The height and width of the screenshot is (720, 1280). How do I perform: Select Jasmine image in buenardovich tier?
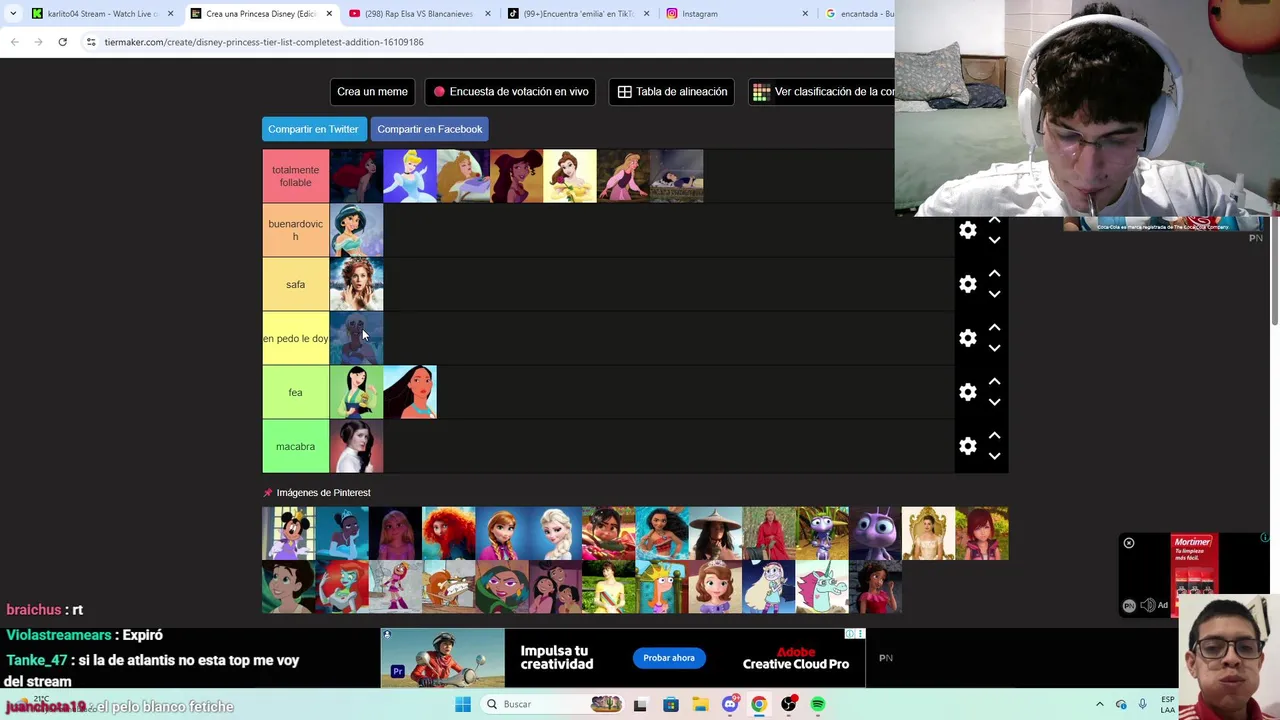[x=356, y=230]
